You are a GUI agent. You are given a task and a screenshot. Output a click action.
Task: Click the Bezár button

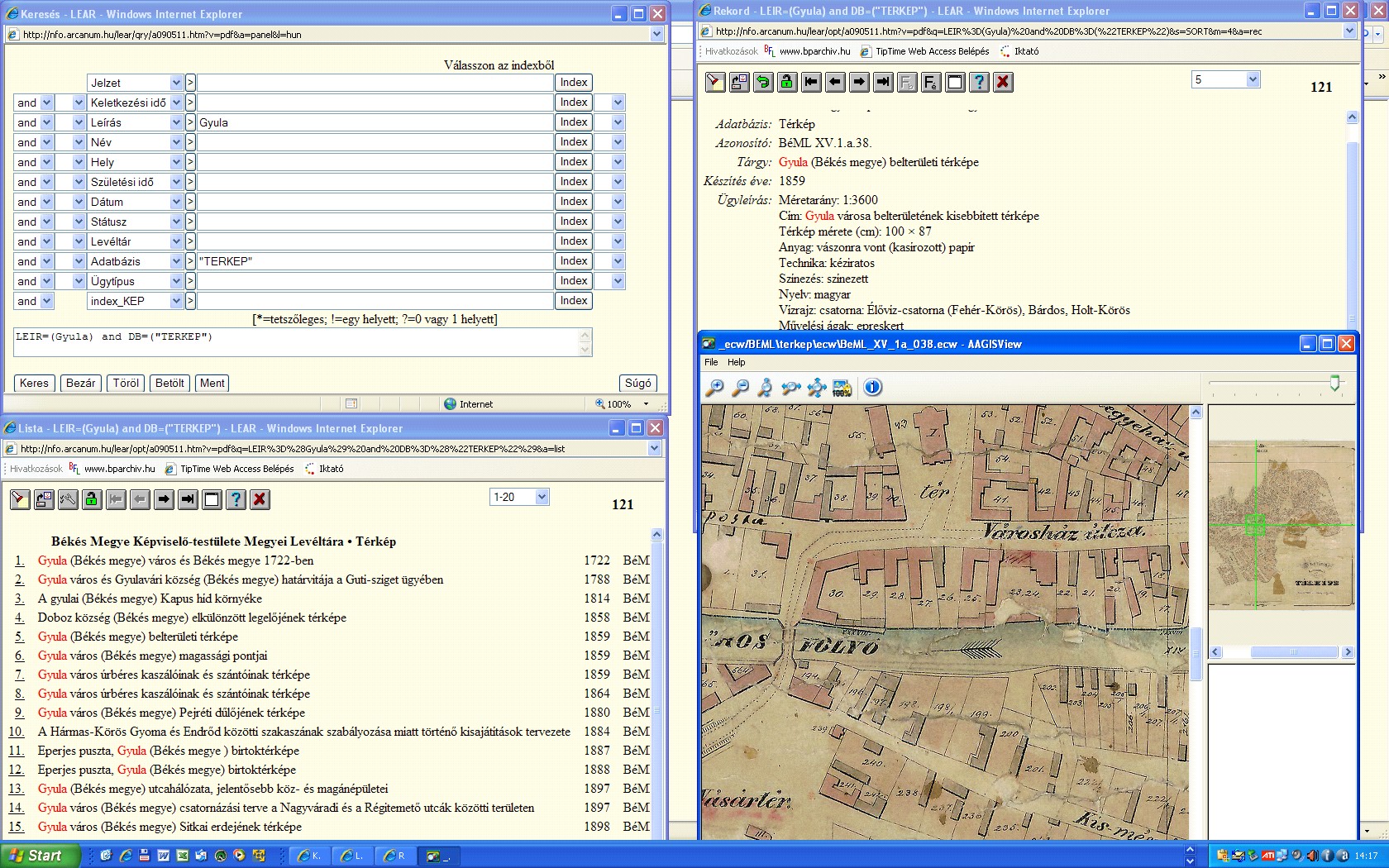pyautogui.click(x=81, y=383)
